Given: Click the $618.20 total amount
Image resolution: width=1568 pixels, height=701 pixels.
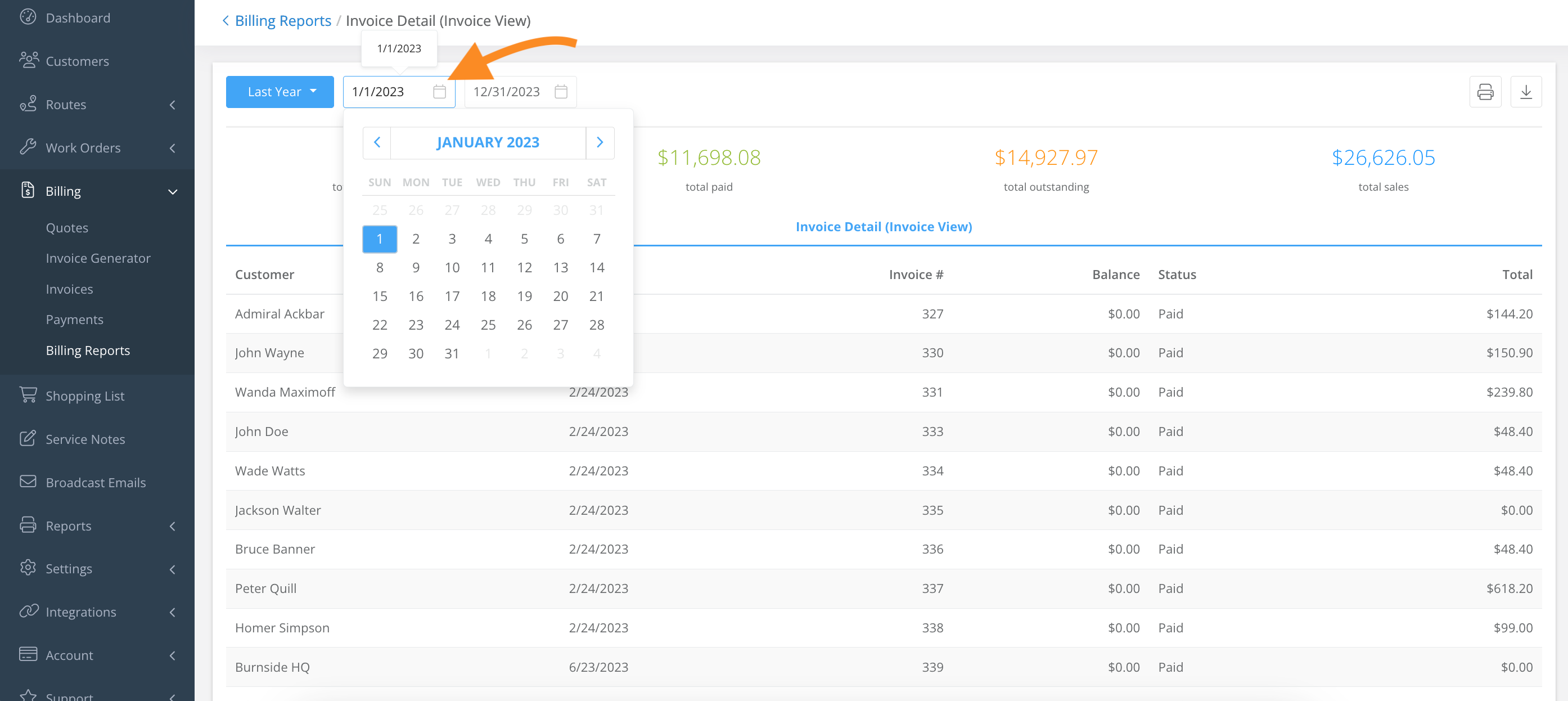Looking at the screenshot, I should [x=1510, y=588].
